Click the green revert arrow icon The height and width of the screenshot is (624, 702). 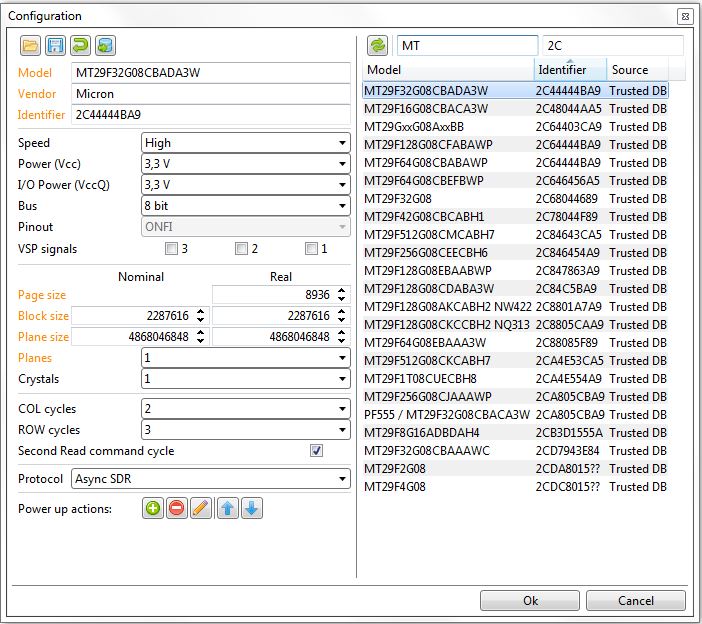(80, 46)
